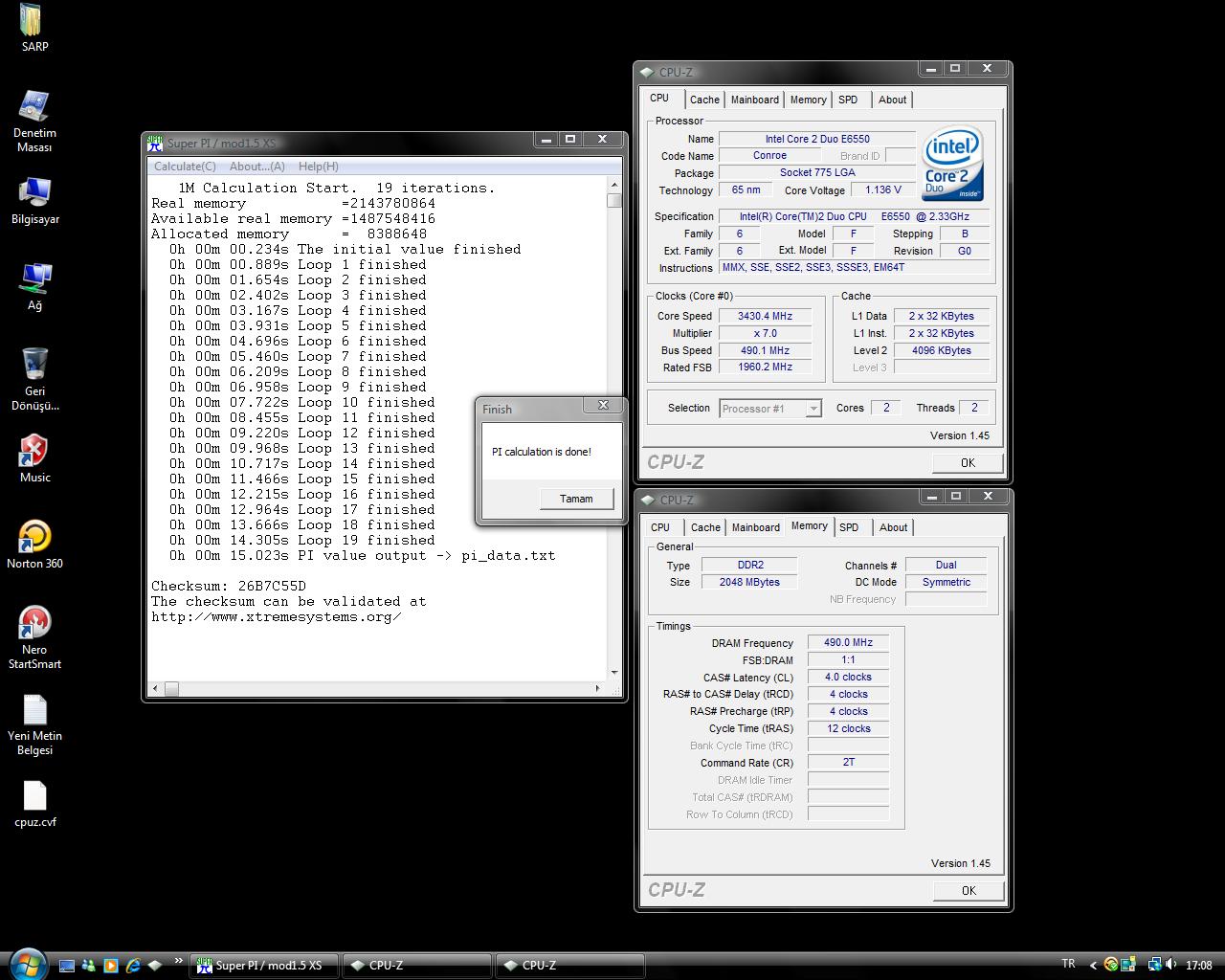Switch to SPD tab in upper CPU-Z
The width and height of the screenshot is (1225, 980).
point(848,100)
